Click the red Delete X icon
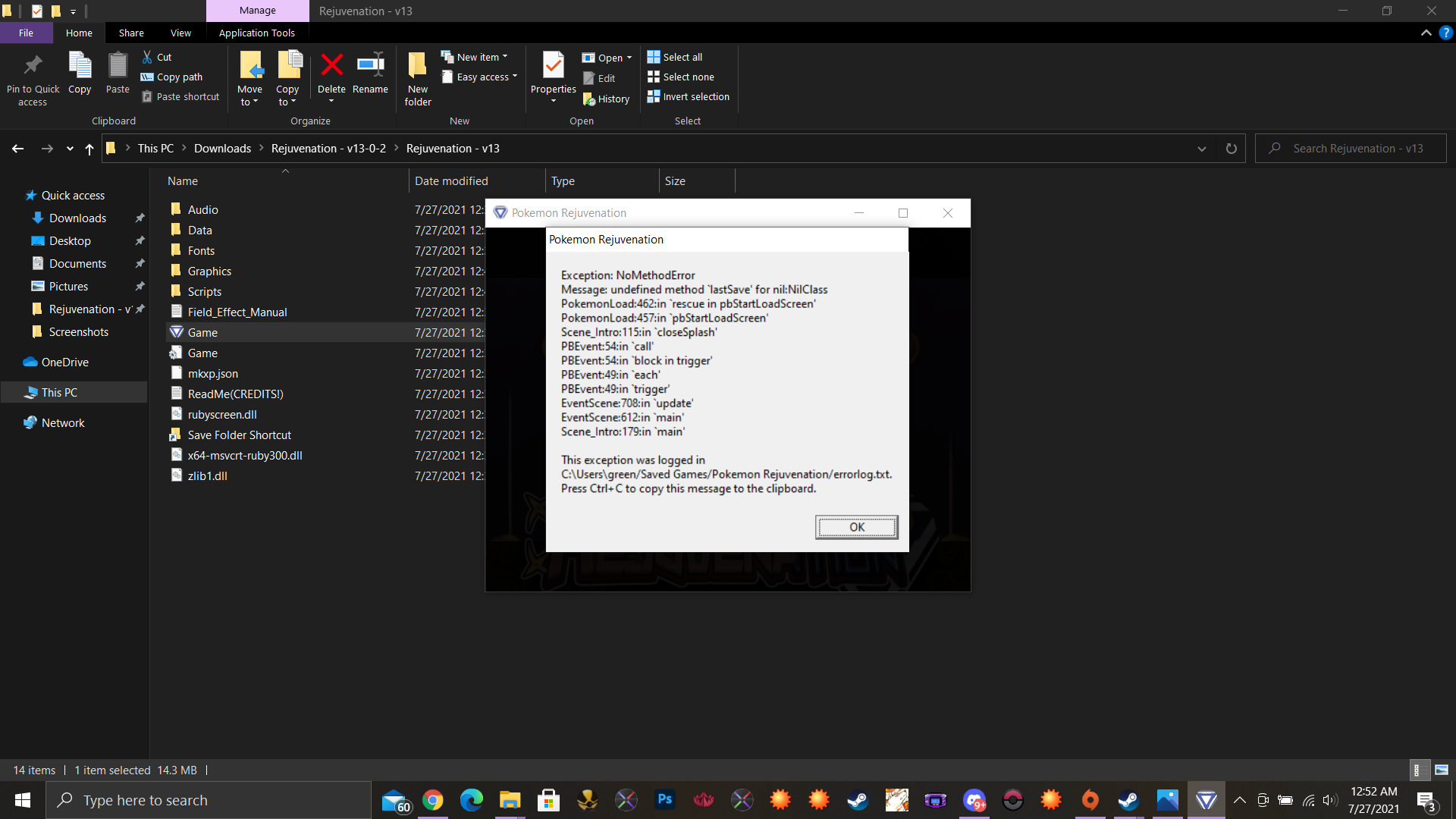Screen dimensions: 1456x819 [x=331, y=65]
